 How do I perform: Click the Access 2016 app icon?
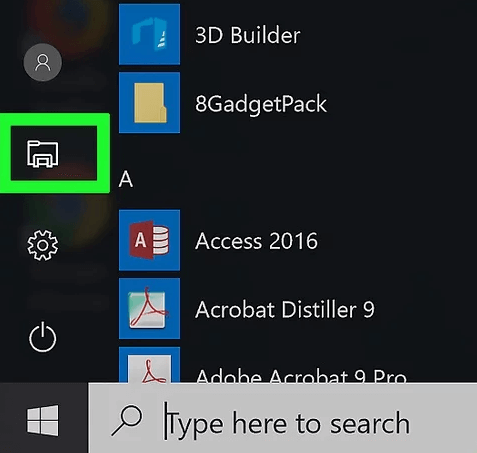[x=149, y=240]
